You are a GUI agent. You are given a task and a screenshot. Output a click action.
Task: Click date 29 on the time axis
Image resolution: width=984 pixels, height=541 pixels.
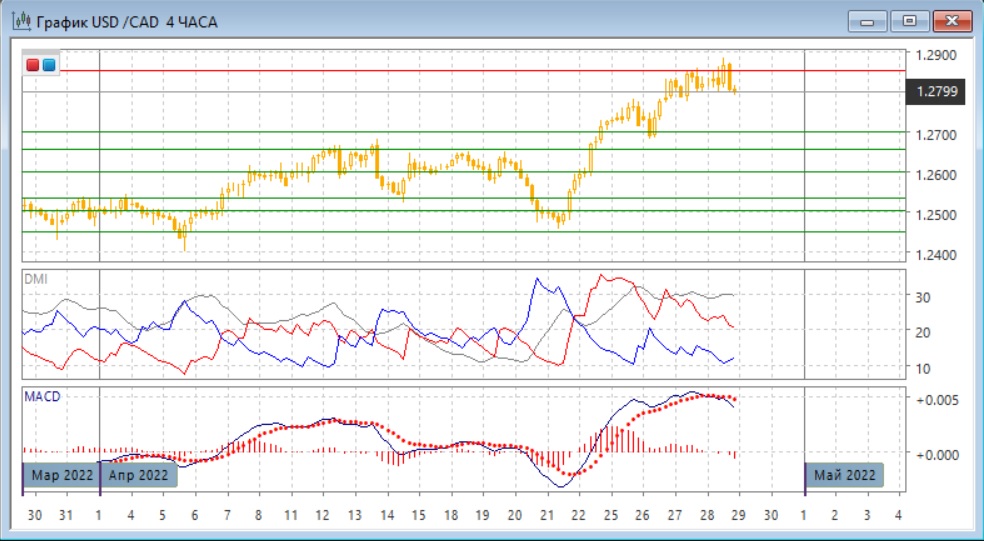(x=738, y=515)
